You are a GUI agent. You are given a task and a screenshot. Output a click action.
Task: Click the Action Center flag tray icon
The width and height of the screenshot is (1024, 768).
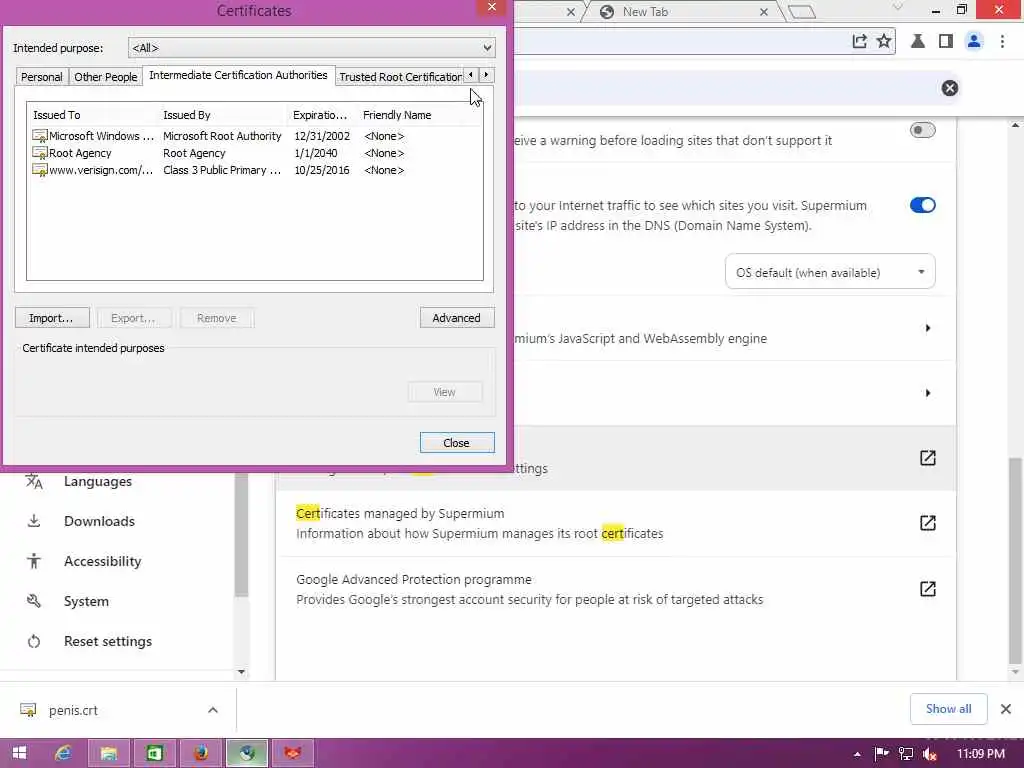881,754
